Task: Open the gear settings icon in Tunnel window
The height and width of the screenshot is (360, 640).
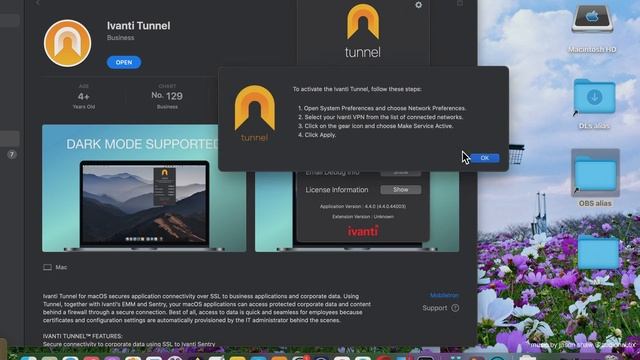Action: tap(418, 5)
